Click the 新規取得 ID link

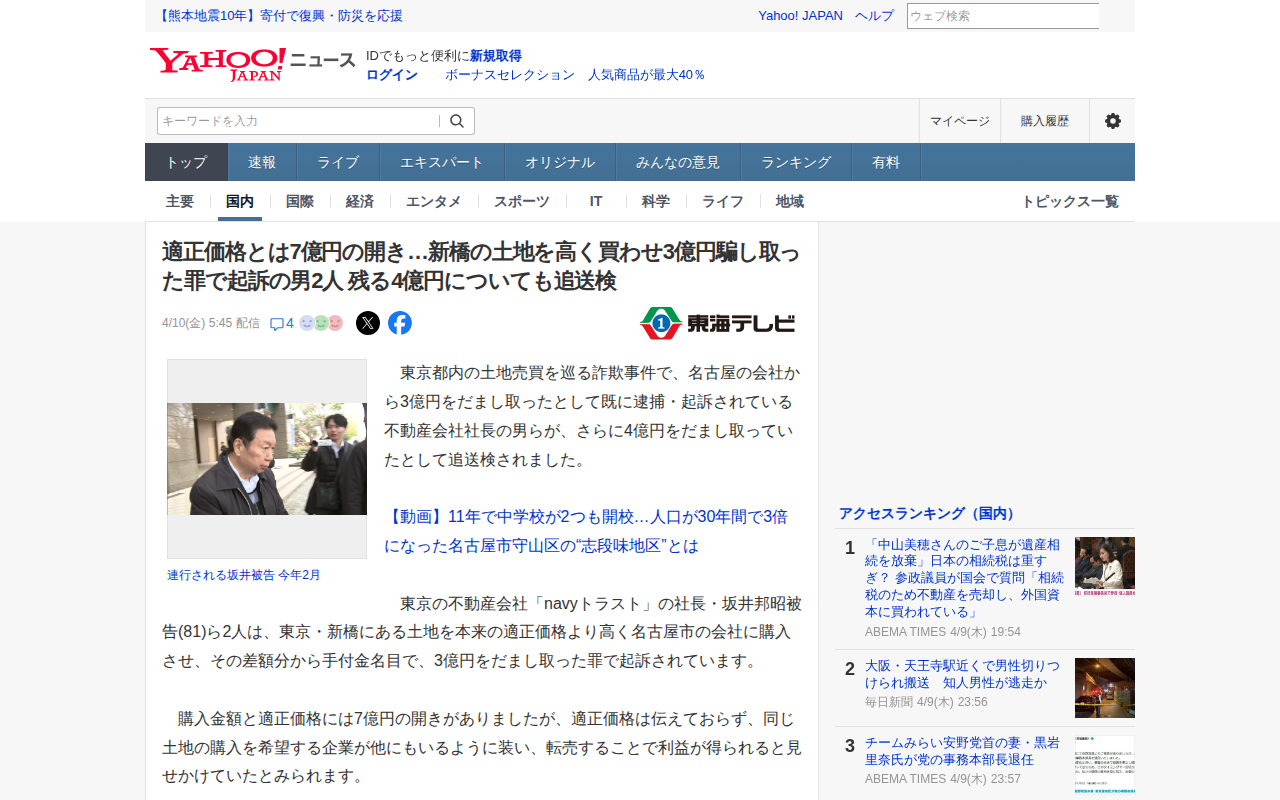[496, 56]
